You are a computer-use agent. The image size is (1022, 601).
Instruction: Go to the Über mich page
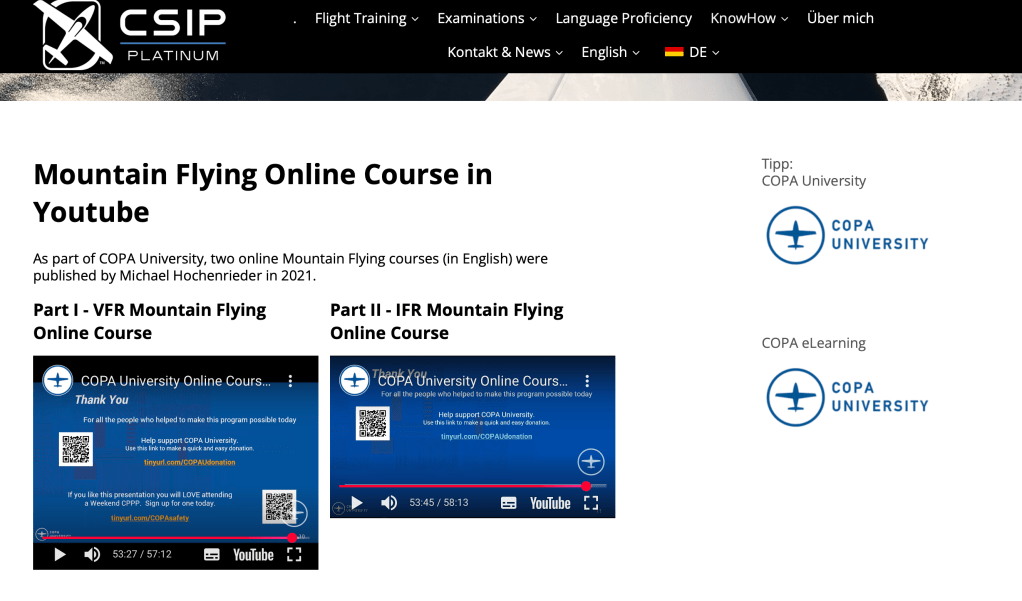(840, 18)
